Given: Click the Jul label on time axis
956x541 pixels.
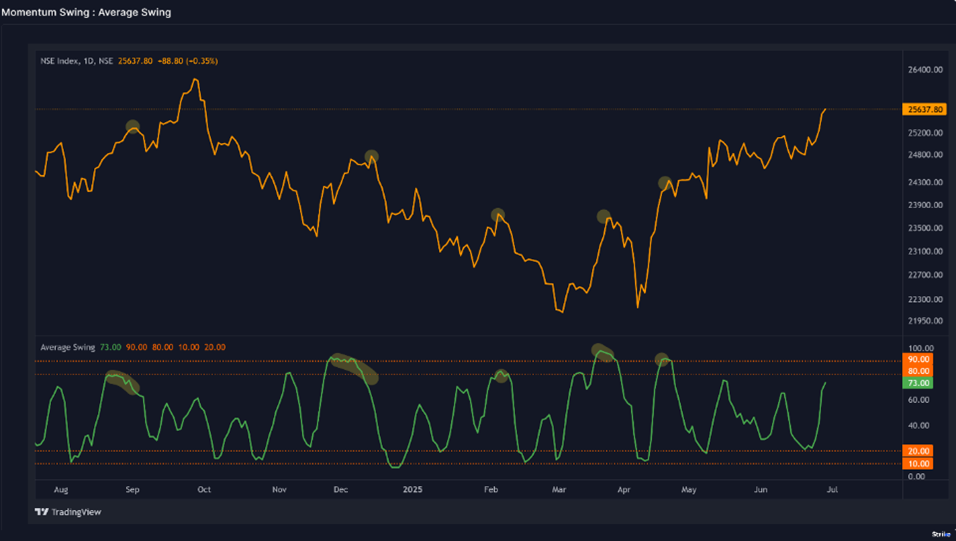Looking at the screenshot, I should pyautogui.click(x=832, y=491).
